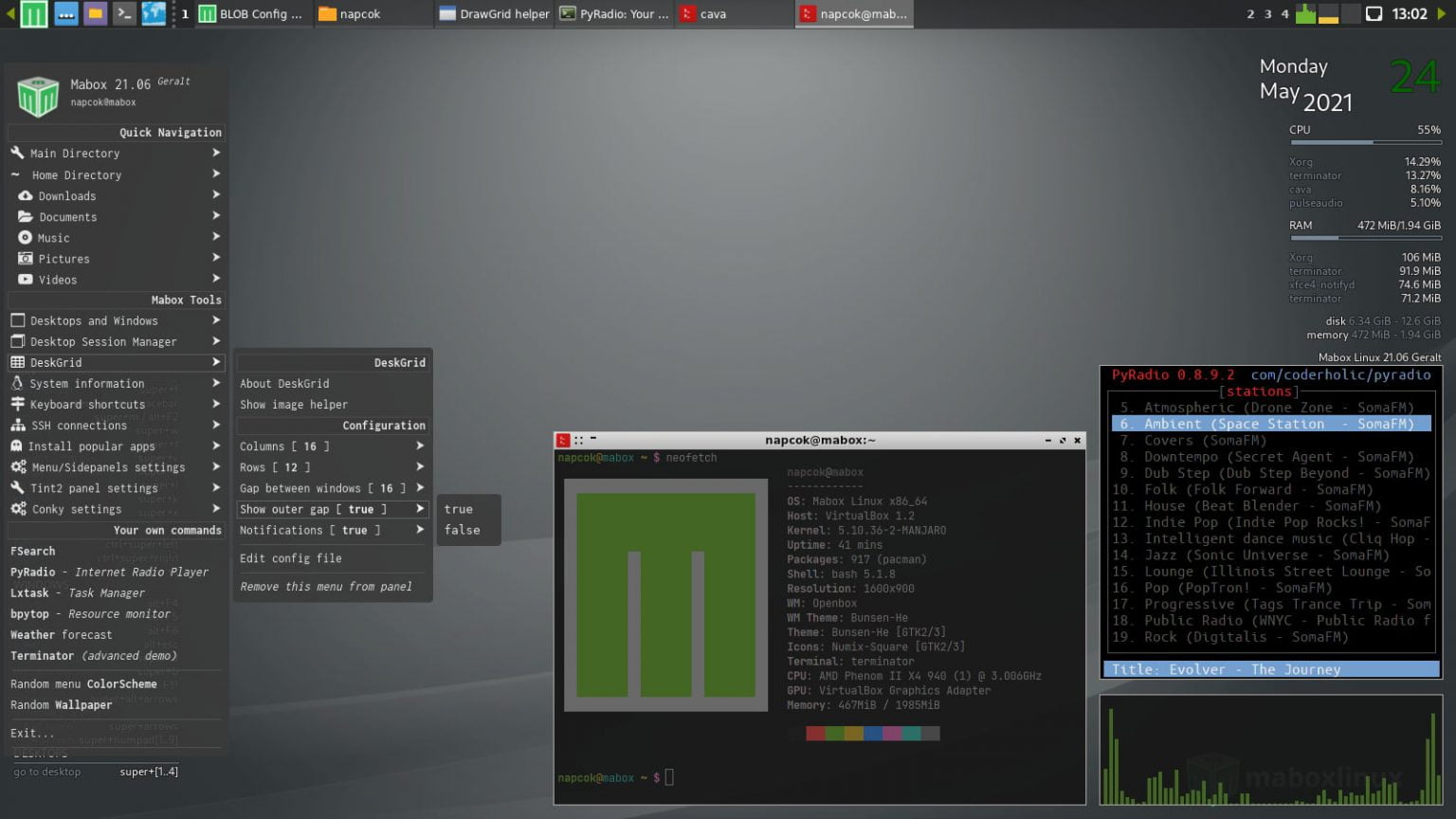Click Edit config file in DeskGrid menu
This screenshot has width=1456, height=819.
pos(291,558)
